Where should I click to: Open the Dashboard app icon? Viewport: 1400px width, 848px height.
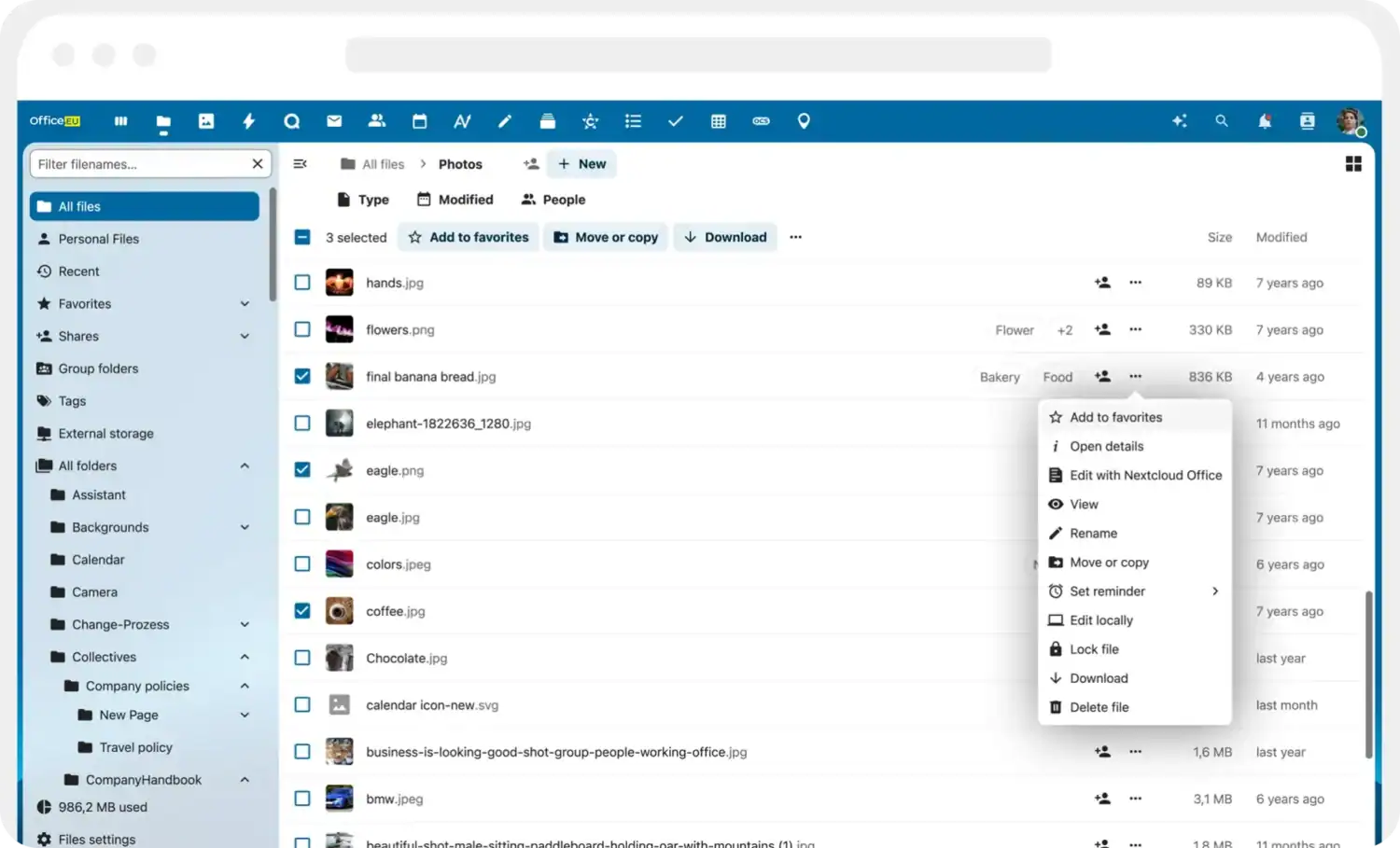[x=120, y=121]
